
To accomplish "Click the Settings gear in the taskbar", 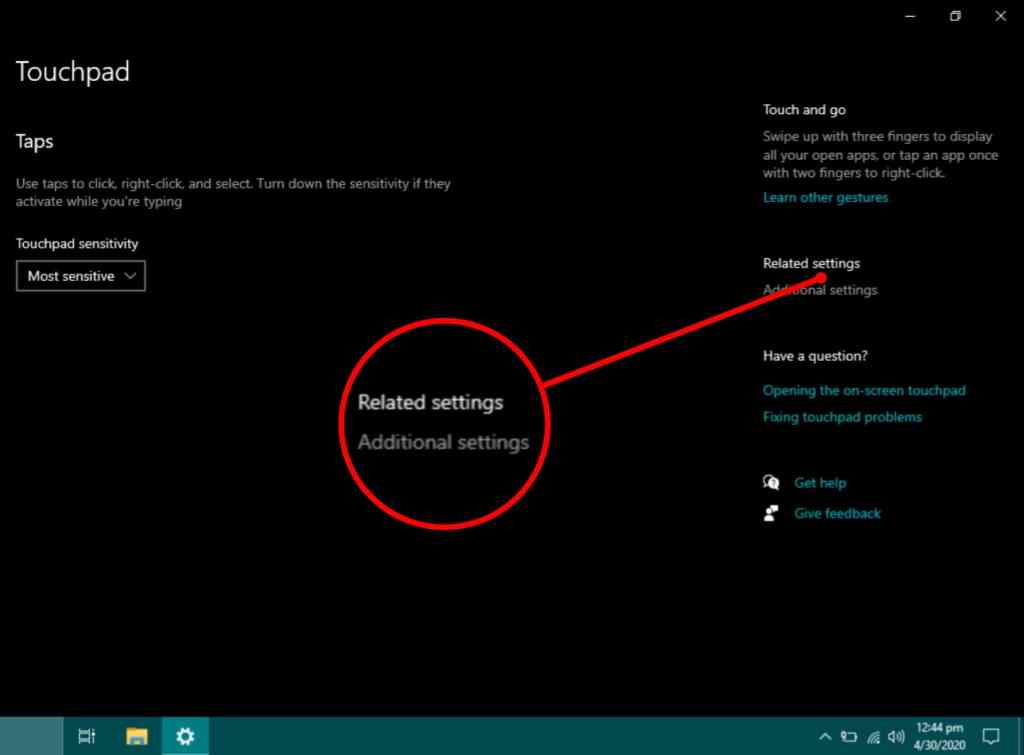I will coord(185,736).
